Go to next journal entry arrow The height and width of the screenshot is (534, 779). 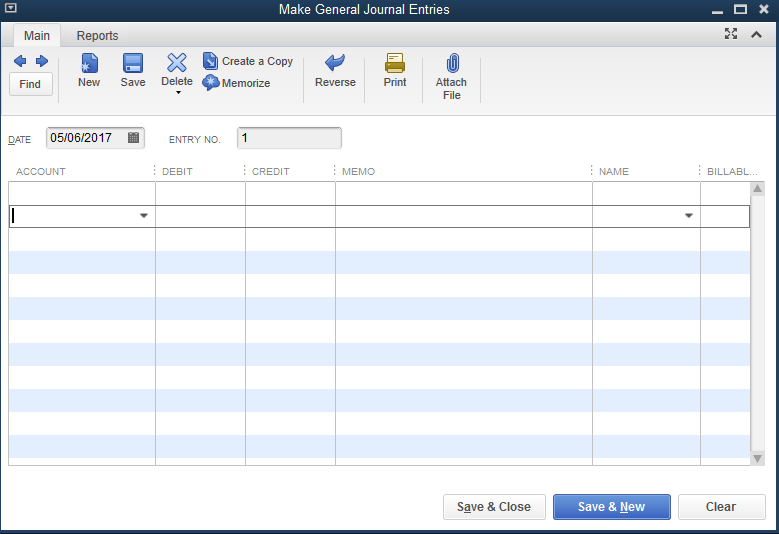click(x=42, y=61)
